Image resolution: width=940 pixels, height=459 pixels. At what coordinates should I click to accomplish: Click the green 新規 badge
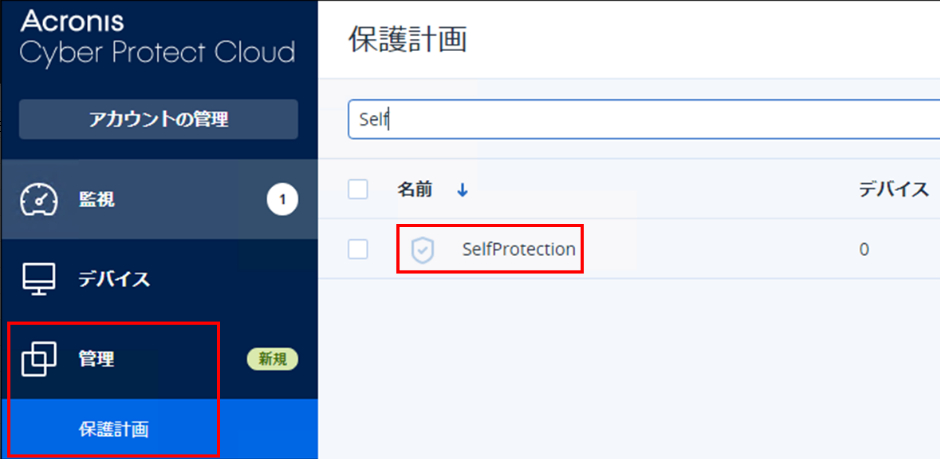tap(272, 359)
